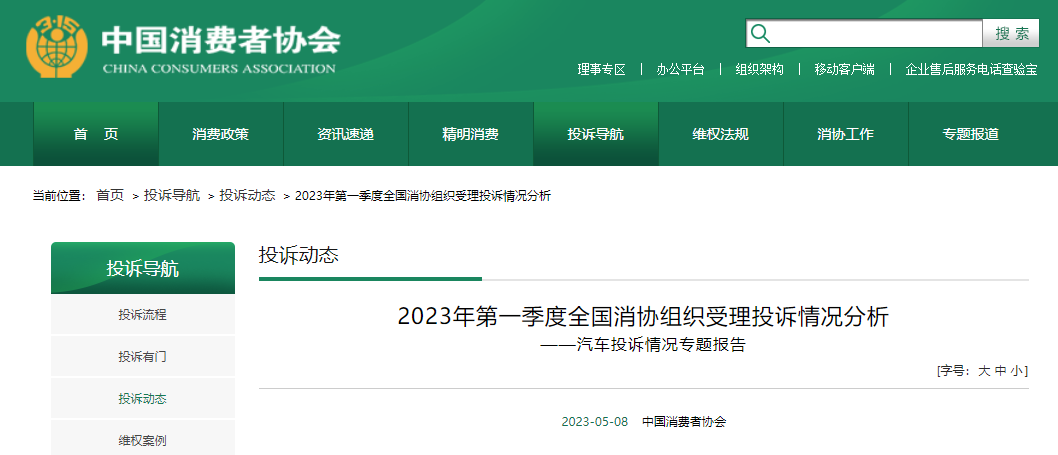Click 投诉导航 in the breadcrumb
1058x455 pixels.
coord(171,195)
